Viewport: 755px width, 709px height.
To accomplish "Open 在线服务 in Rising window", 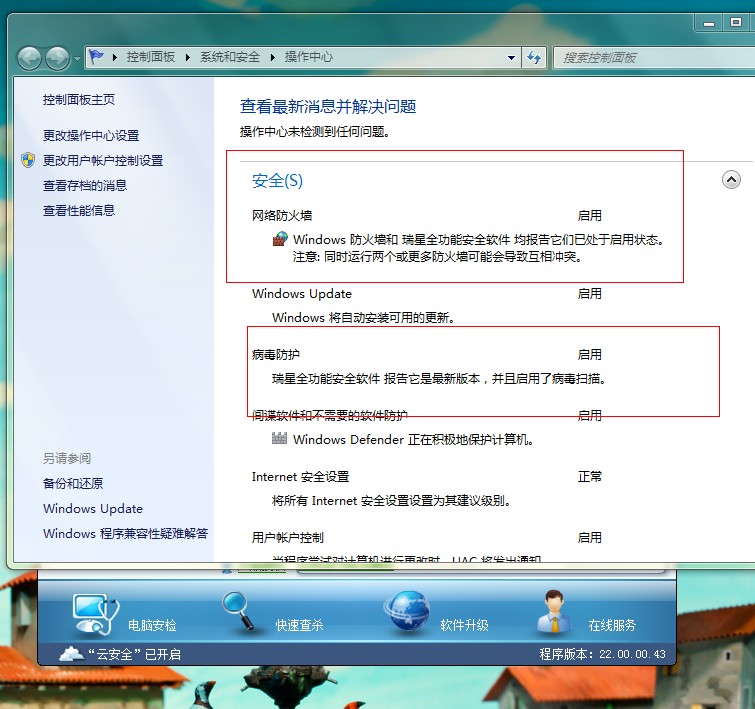I will [x=586, y=612].
